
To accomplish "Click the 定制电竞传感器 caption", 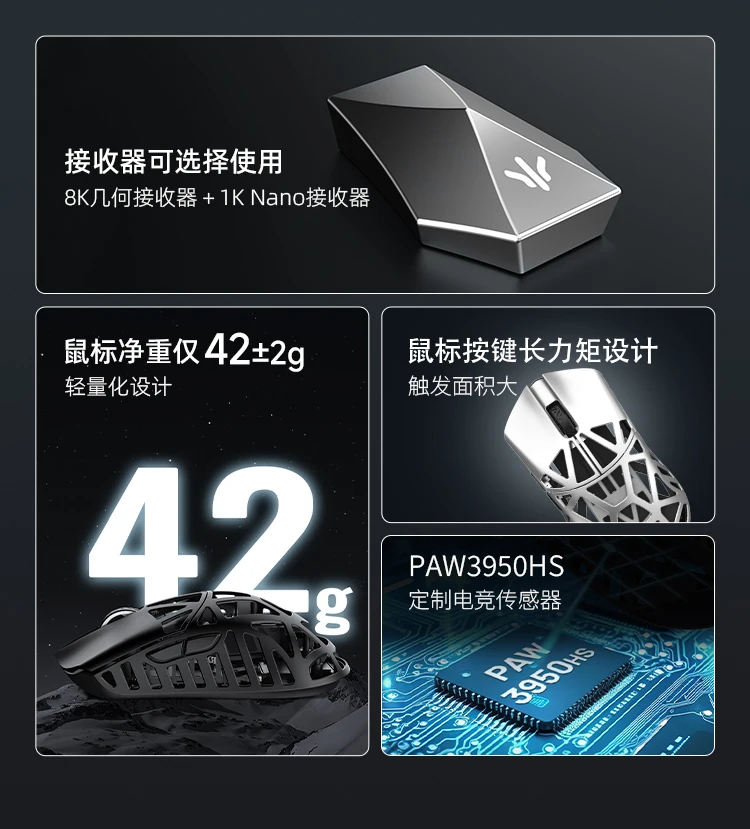I will tap(485, 600).
